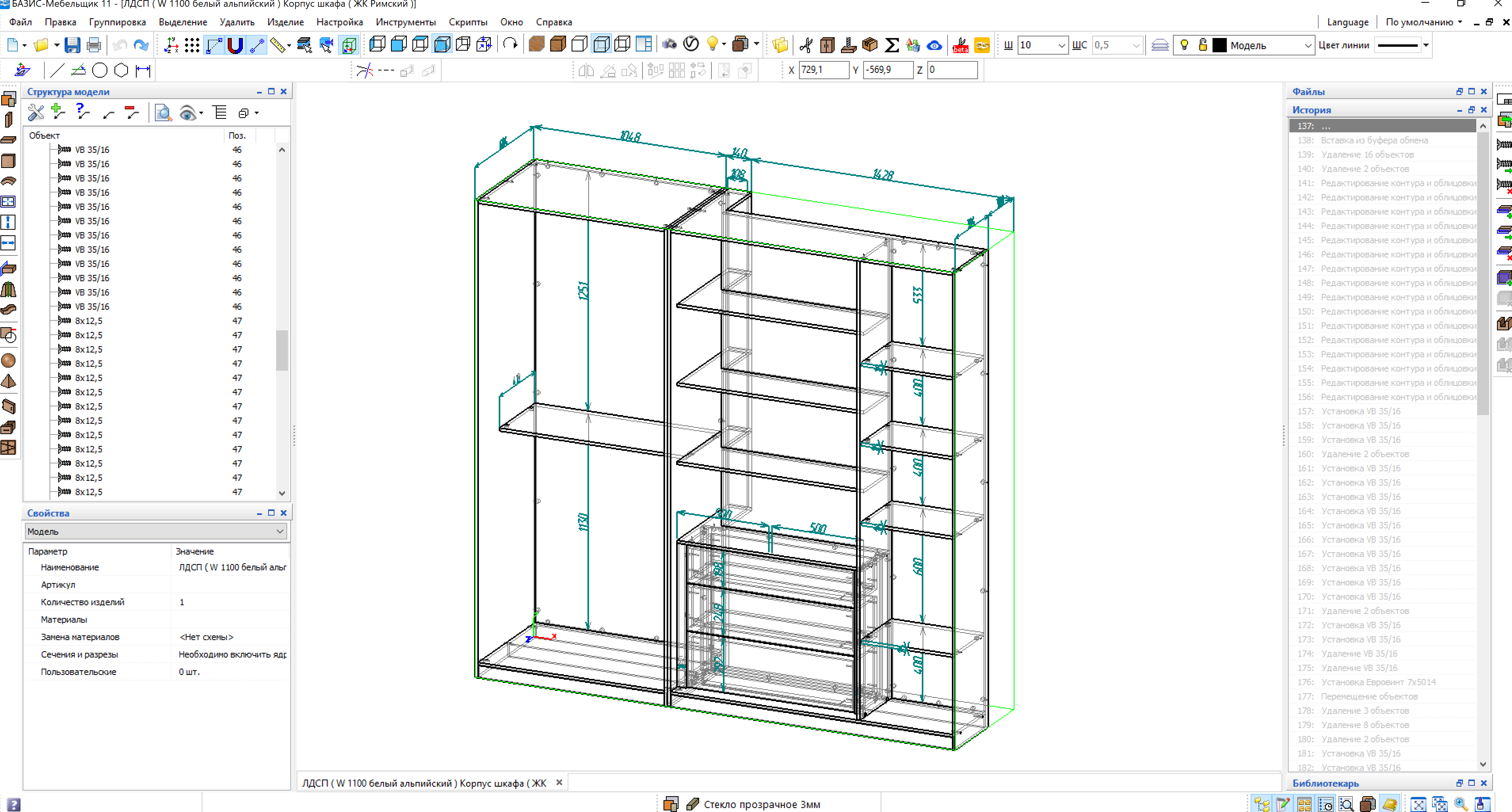Toggle the magnet snap tool
This screenshot has height=812, width=1512.
pos(235,45)
